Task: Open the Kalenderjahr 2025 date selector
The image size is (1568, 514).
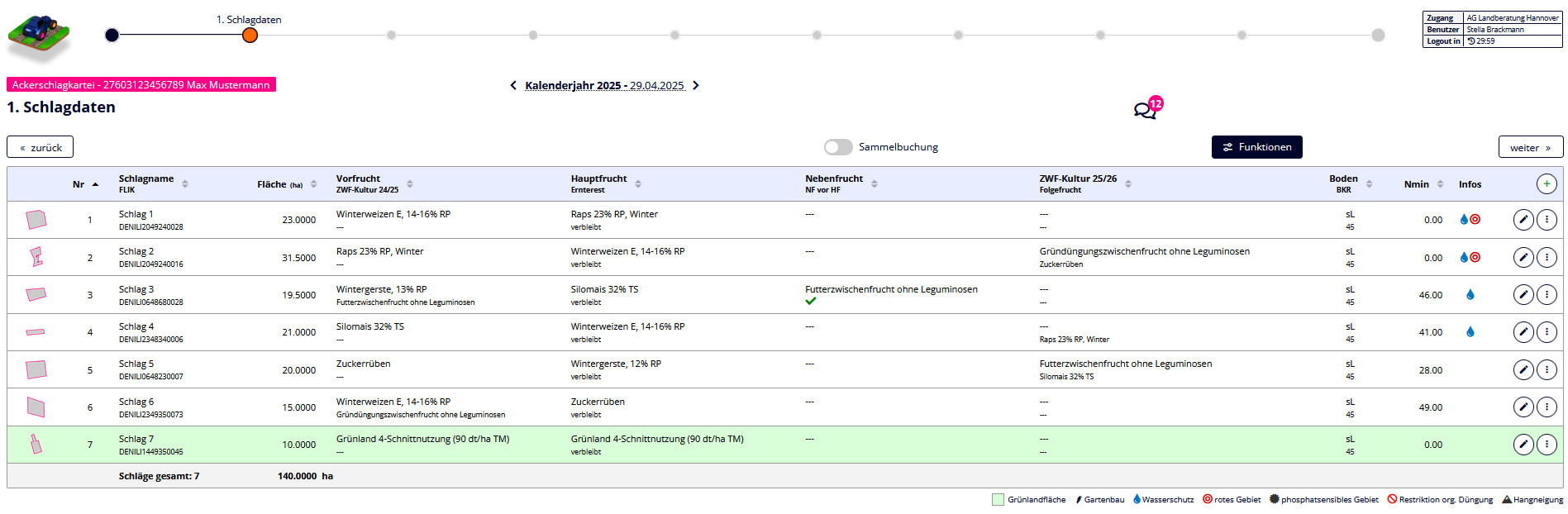Action: click(604, 85)
